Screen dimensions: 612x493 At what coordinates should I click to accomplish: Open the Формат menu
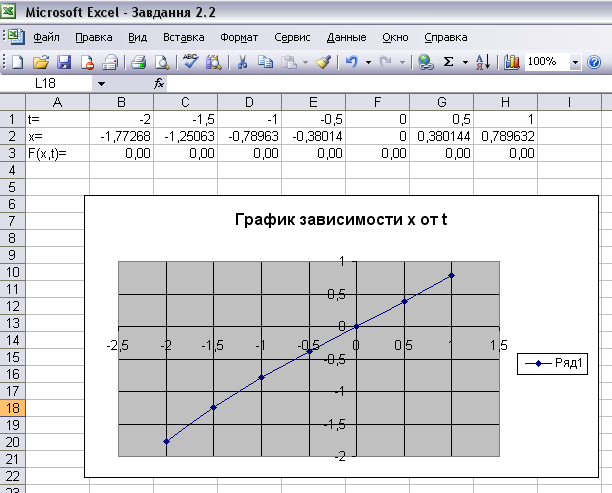coord(239,37)
